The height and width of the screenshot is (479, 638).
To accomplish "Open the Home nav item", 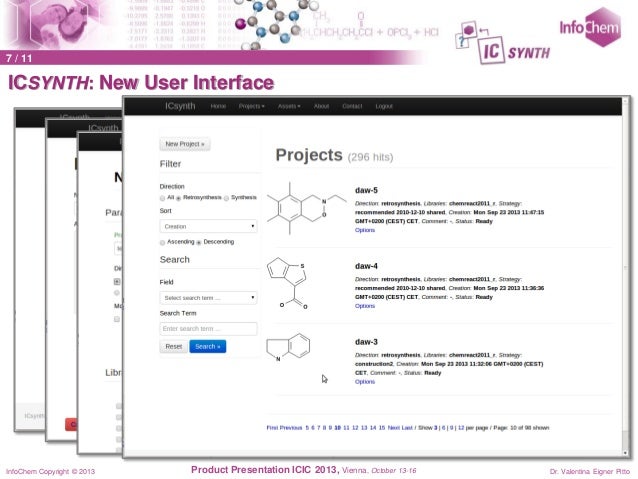I will pos(218,106).
